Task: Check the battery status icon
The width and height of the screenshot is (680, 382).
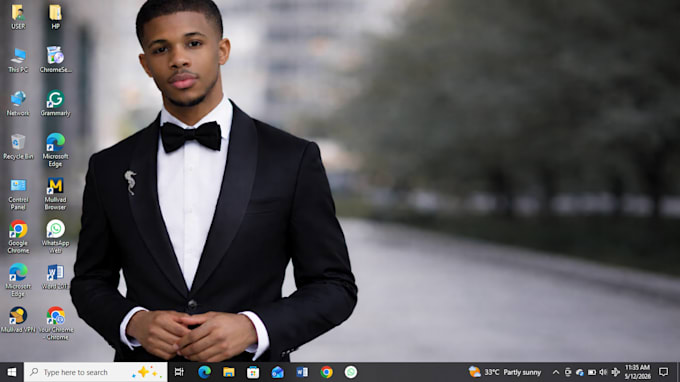Action: point(592,372)
